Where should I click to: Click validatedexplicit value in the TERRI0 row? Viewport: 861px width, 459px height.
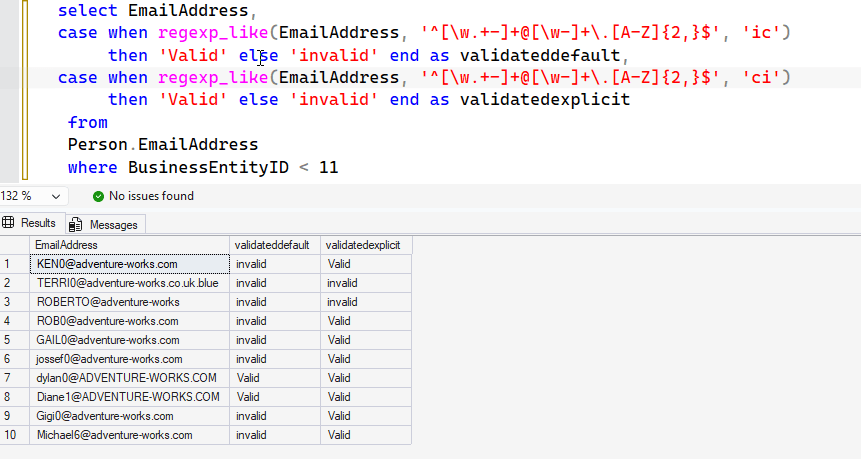point(366,283)
